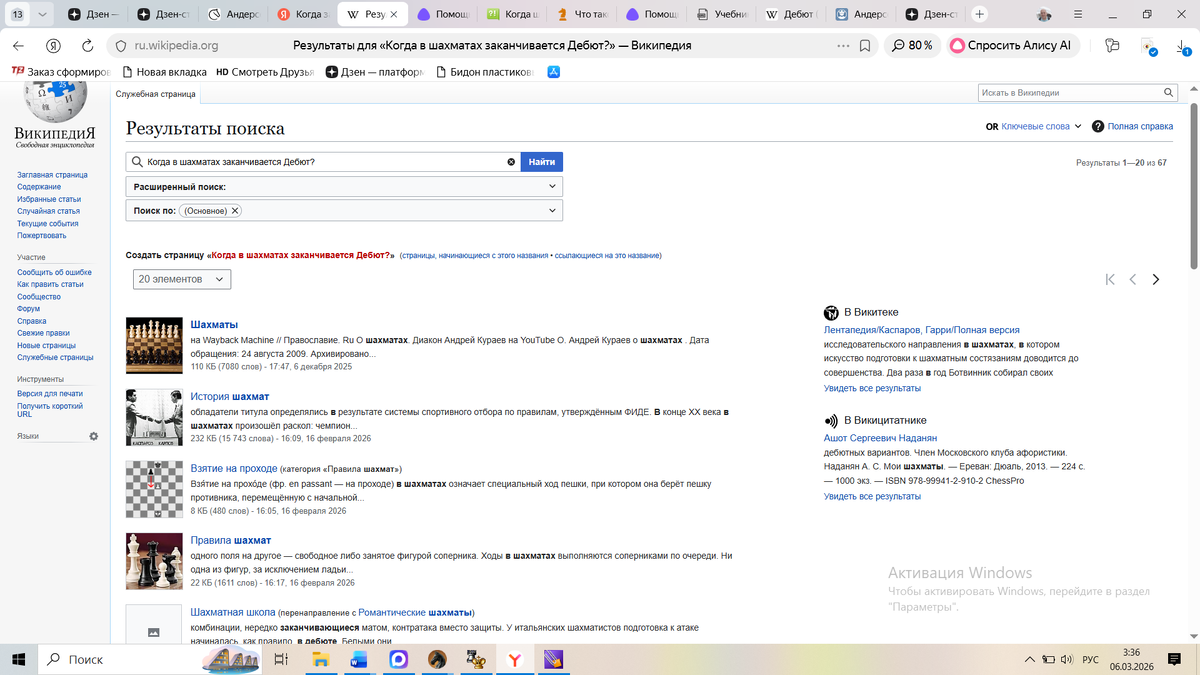
Task: Open Task View on the taskbar
Action: tap(281, 659)
